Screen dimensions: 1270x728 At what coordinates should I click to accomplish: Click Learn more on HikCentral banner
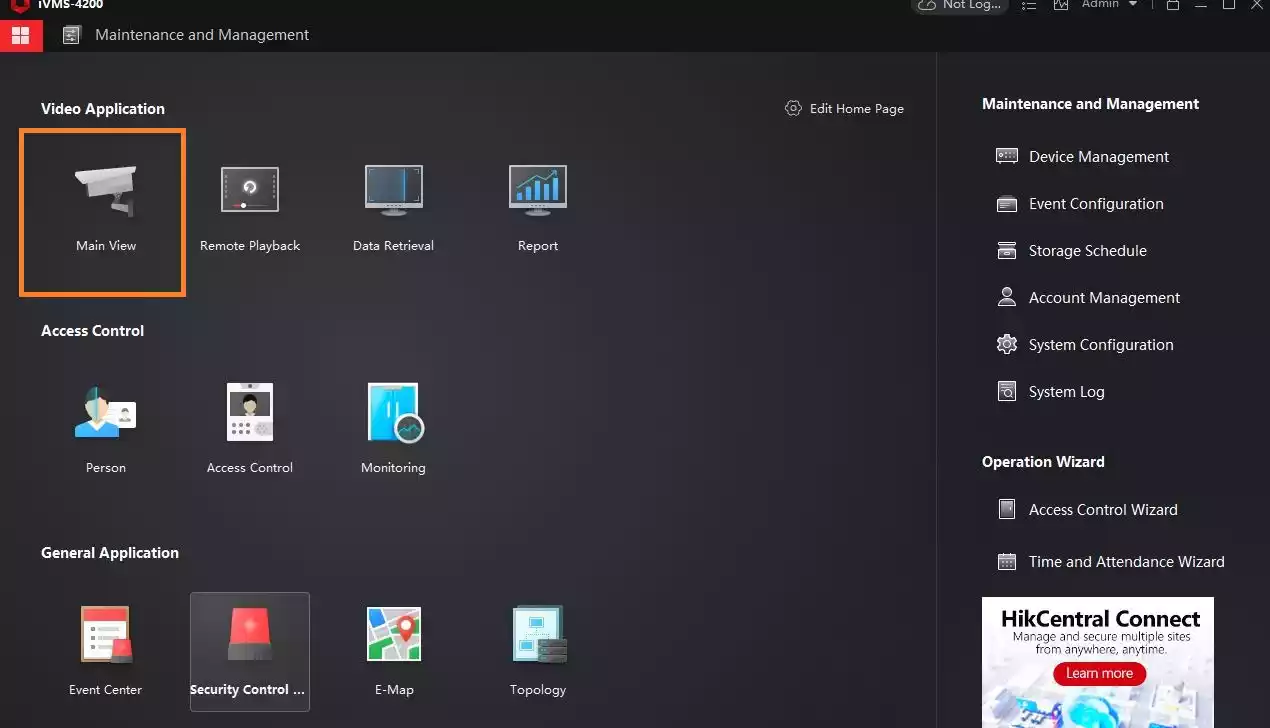tap(1098, 673)
